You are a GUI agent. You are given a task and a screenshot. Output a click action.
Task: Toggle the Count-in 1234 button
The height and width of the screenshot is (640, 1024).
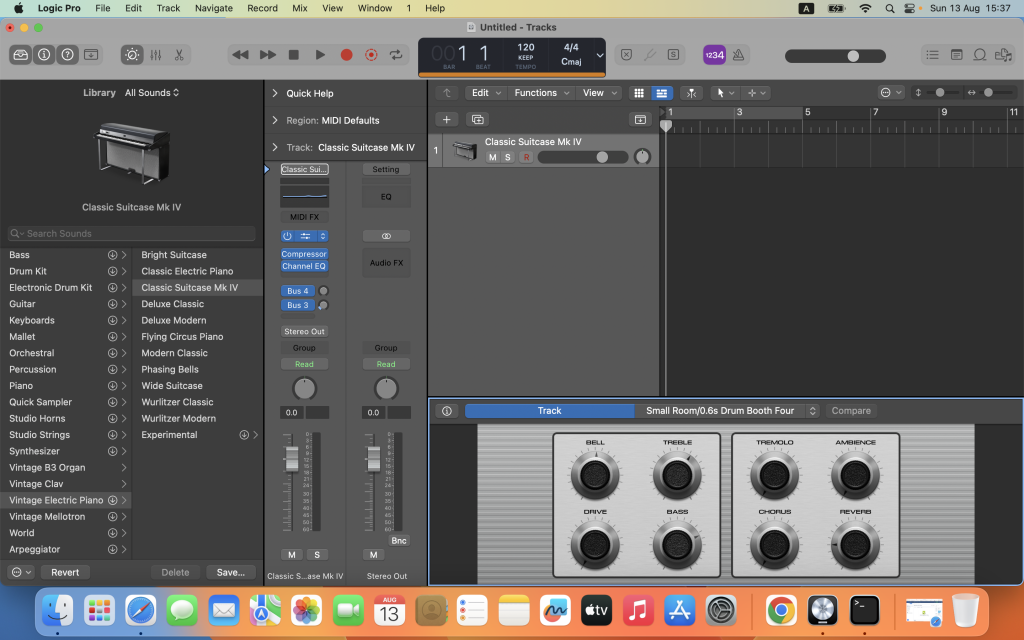714,55
